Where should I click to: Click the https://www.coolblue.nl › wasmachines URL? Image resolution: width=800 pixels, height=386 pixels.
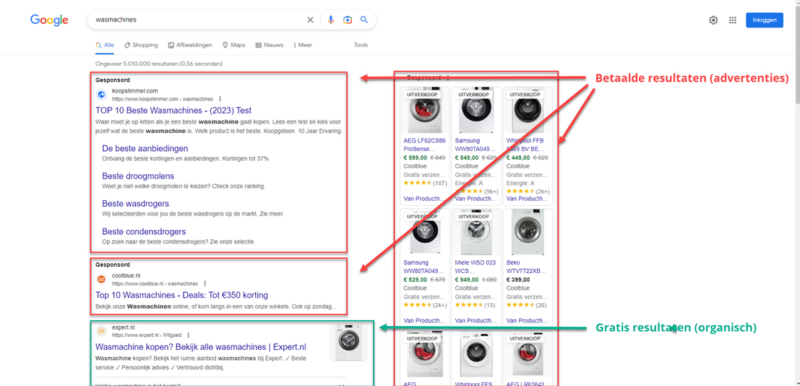pos(155,284)
